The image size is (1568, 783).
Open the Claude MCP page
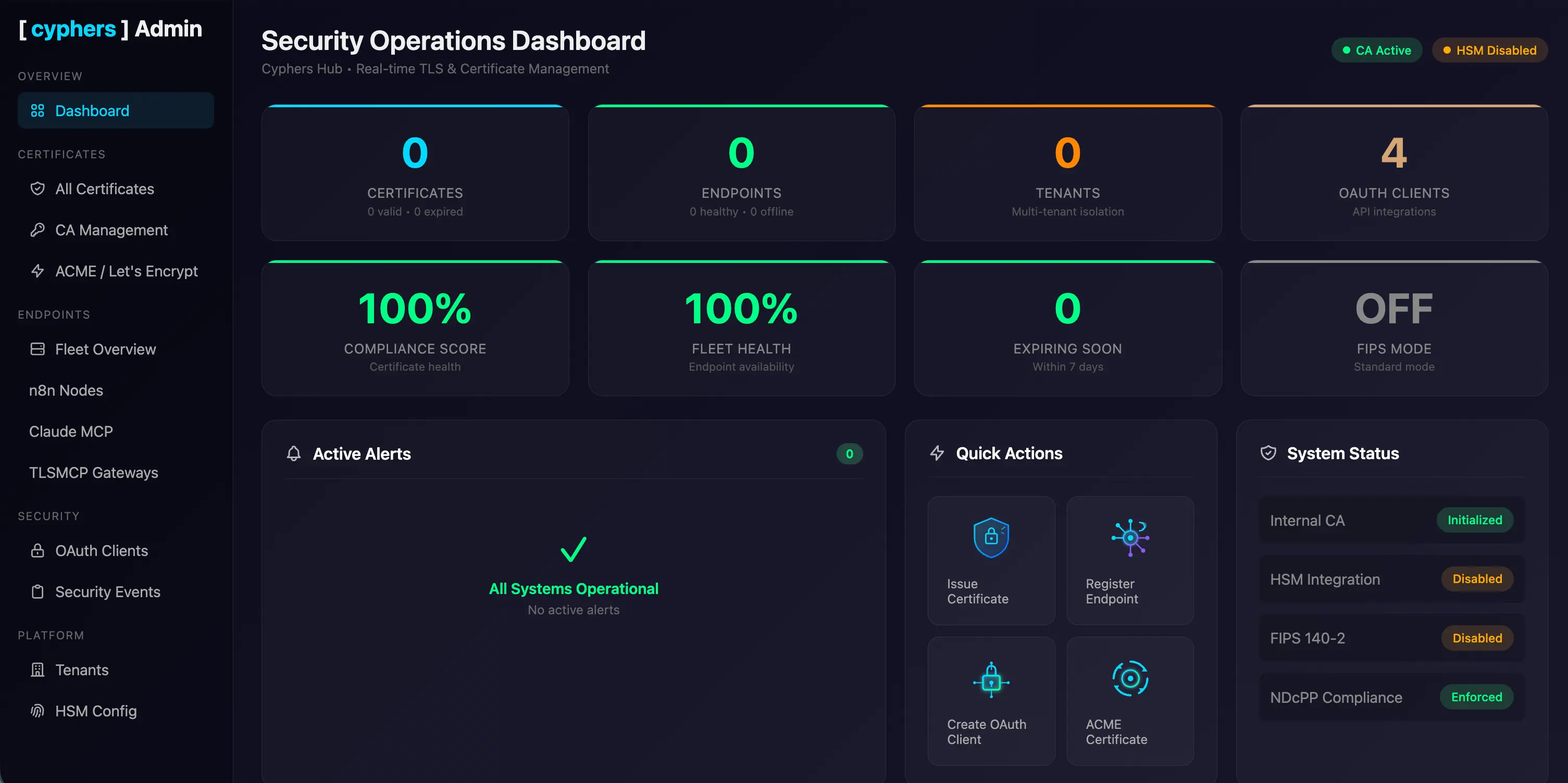pos(71,431)
